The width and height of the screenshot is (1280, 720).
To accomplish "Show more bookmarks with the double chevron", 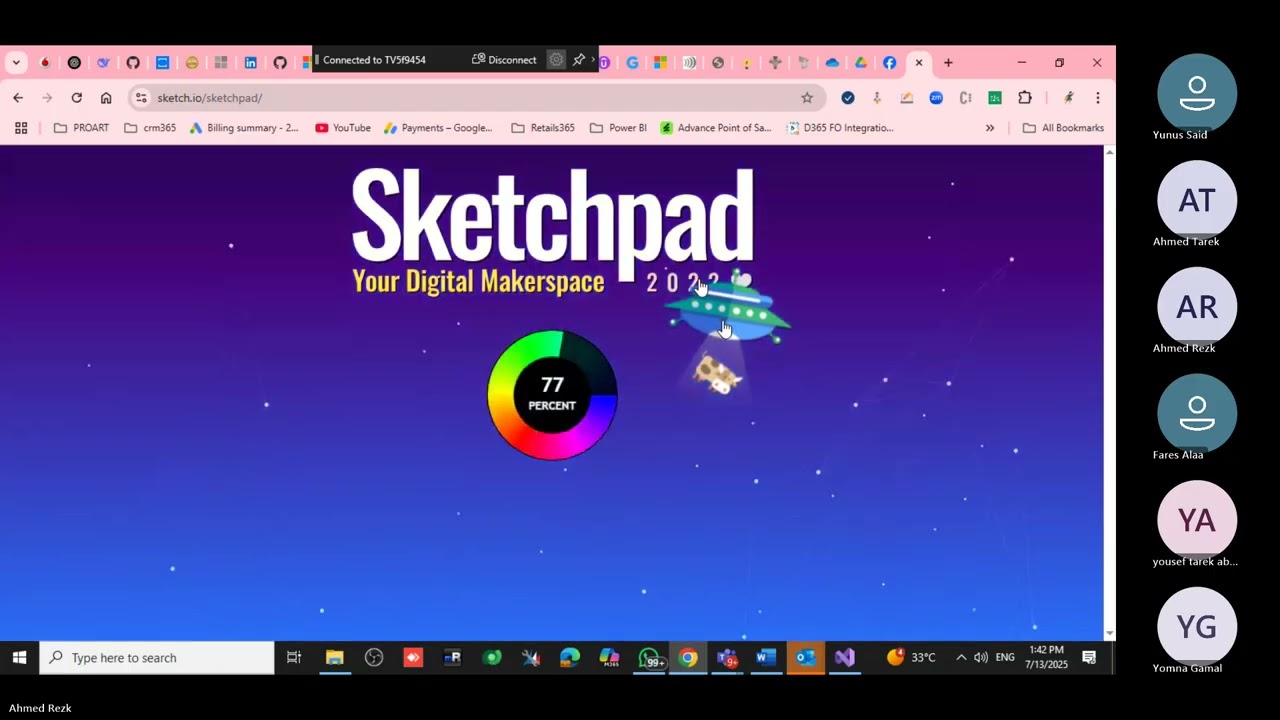I will point(990,128).
